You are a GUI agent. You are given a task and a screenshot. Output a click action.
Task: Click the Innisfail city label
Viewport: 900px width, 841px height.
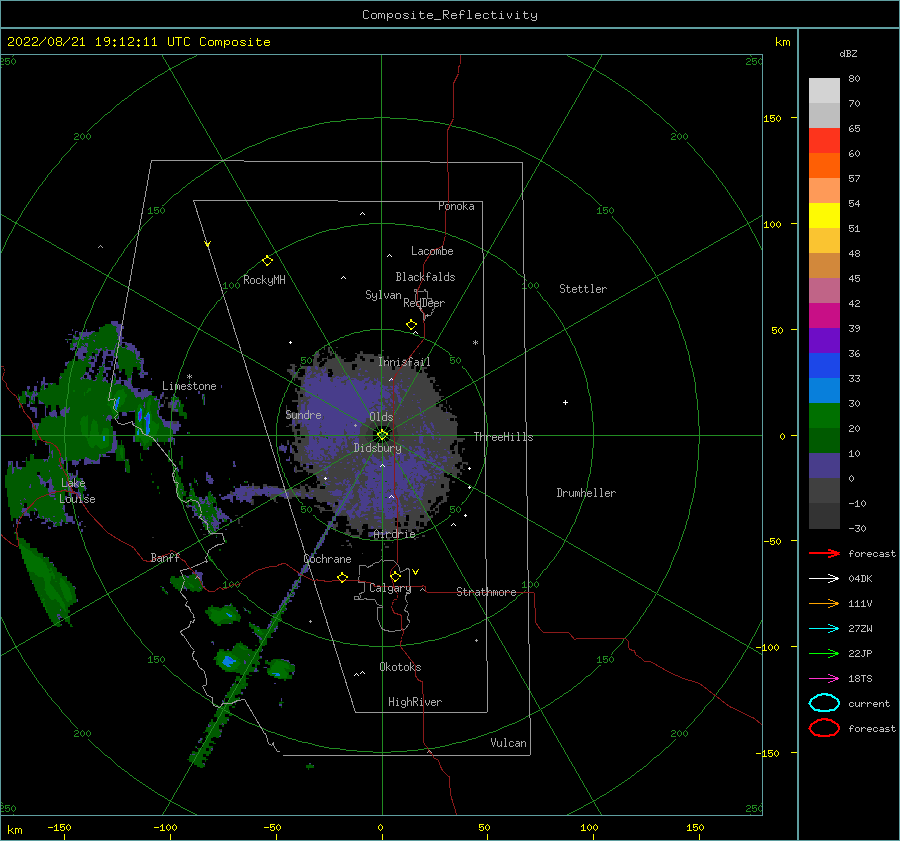click(x=404, y=362)
